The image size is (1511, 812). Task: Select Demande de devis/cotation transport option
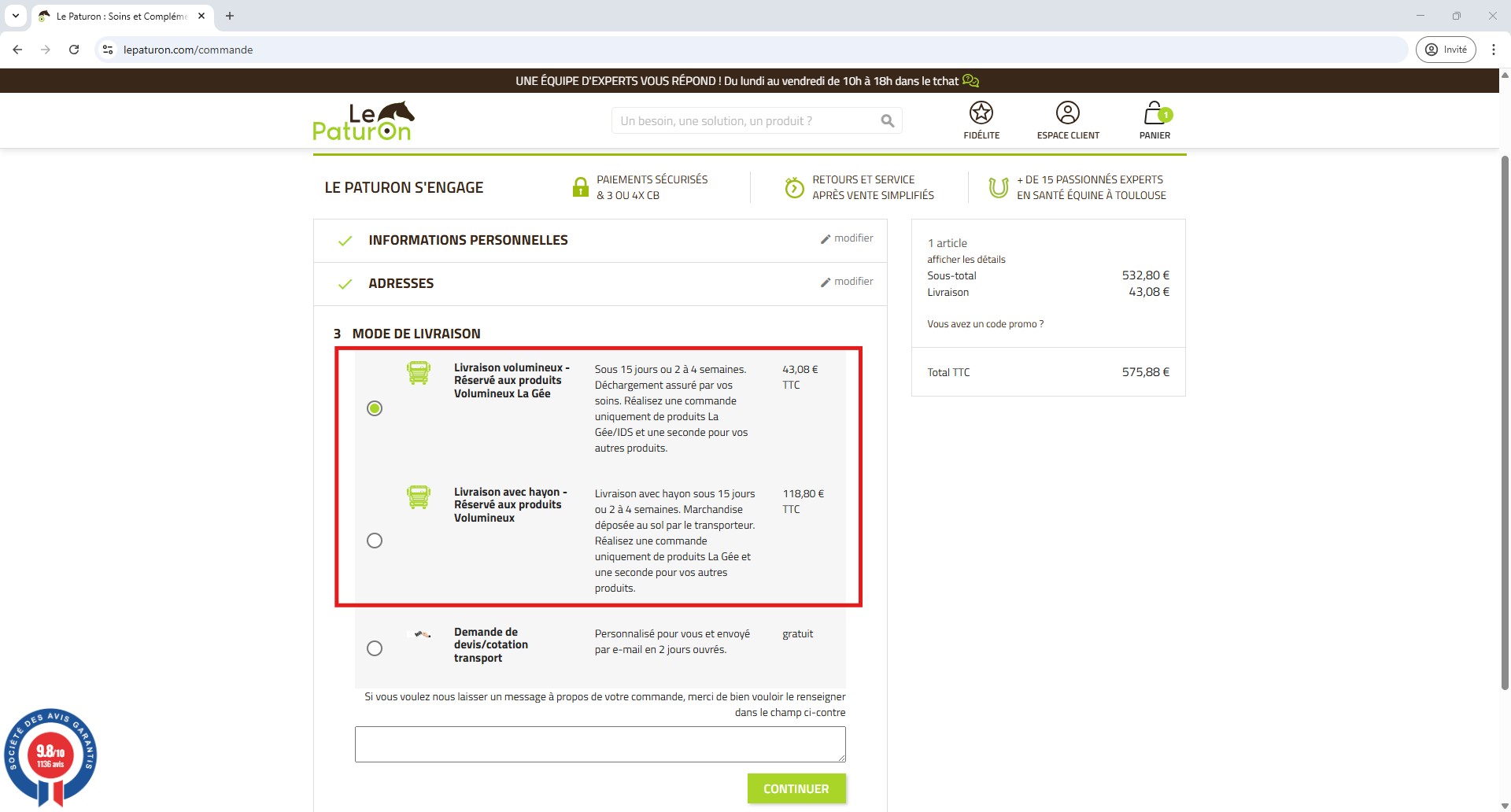[x=375, y=648]
